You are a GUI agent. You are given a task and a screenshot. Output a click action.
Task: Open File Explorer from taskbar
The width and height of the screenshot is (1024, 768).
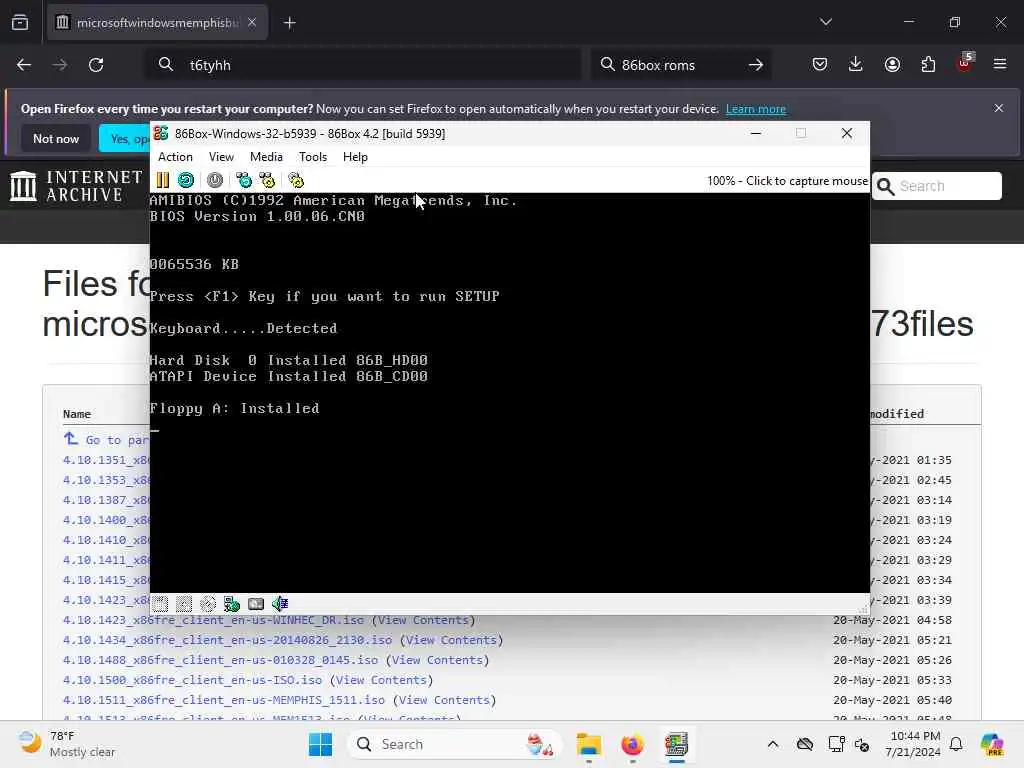coord(588,744)
